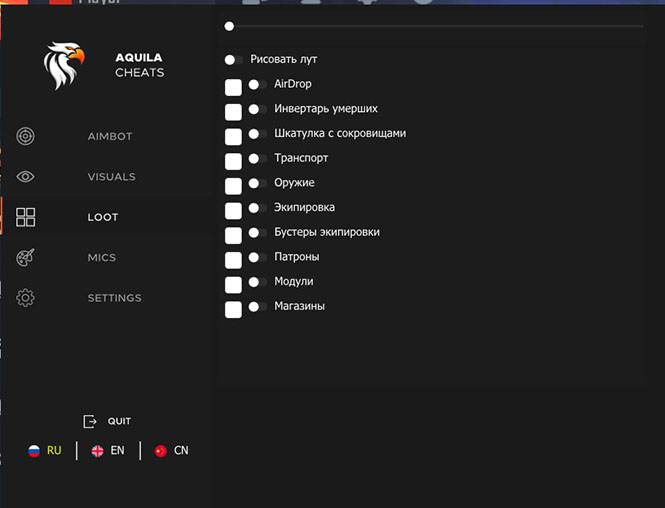This screenshot has width=665, height=508.
Task: Open the white swatch next to Магазины
Action: 233,309
